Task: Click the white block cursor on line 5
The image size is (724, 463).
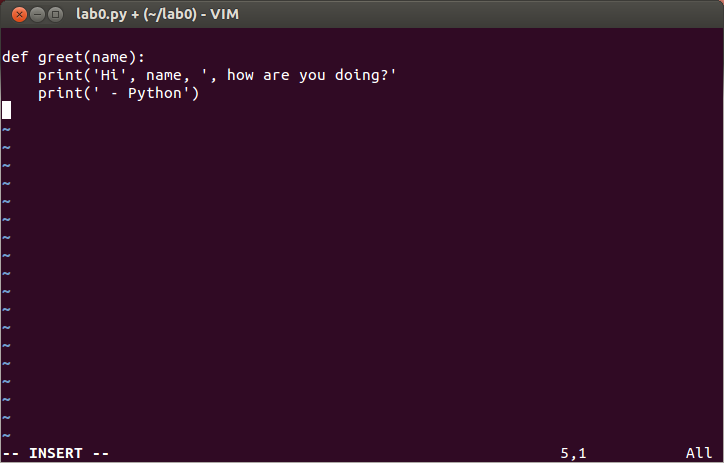Action: click(6, 111)
